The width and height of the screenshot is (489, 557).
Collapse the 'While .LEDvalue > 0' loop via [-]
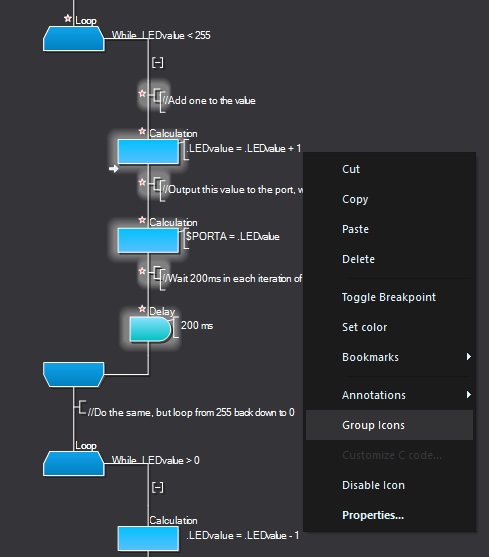click(158, 487)
